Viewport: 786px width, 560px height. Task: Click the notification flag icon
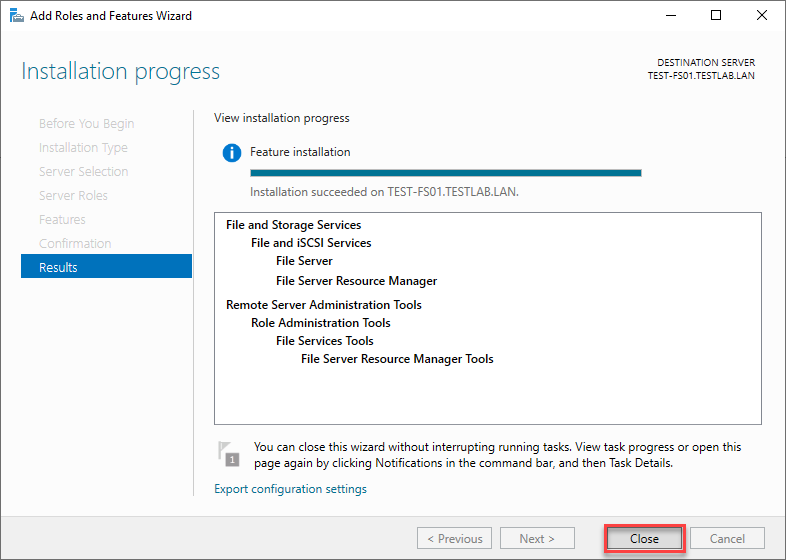click(x=229, y=454)
